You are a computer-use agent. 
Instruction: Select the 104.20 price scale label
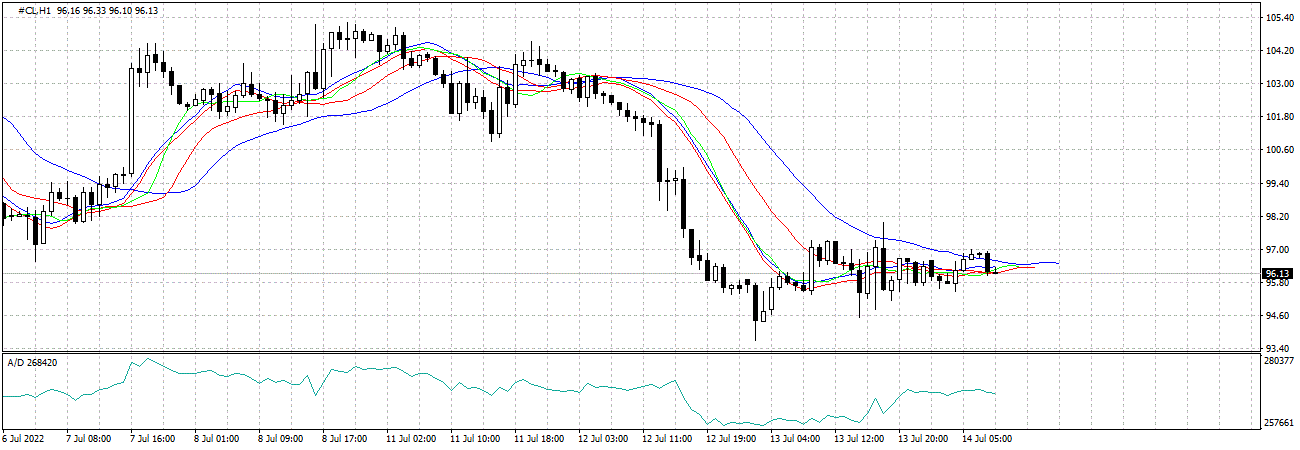pos(1278,51)
